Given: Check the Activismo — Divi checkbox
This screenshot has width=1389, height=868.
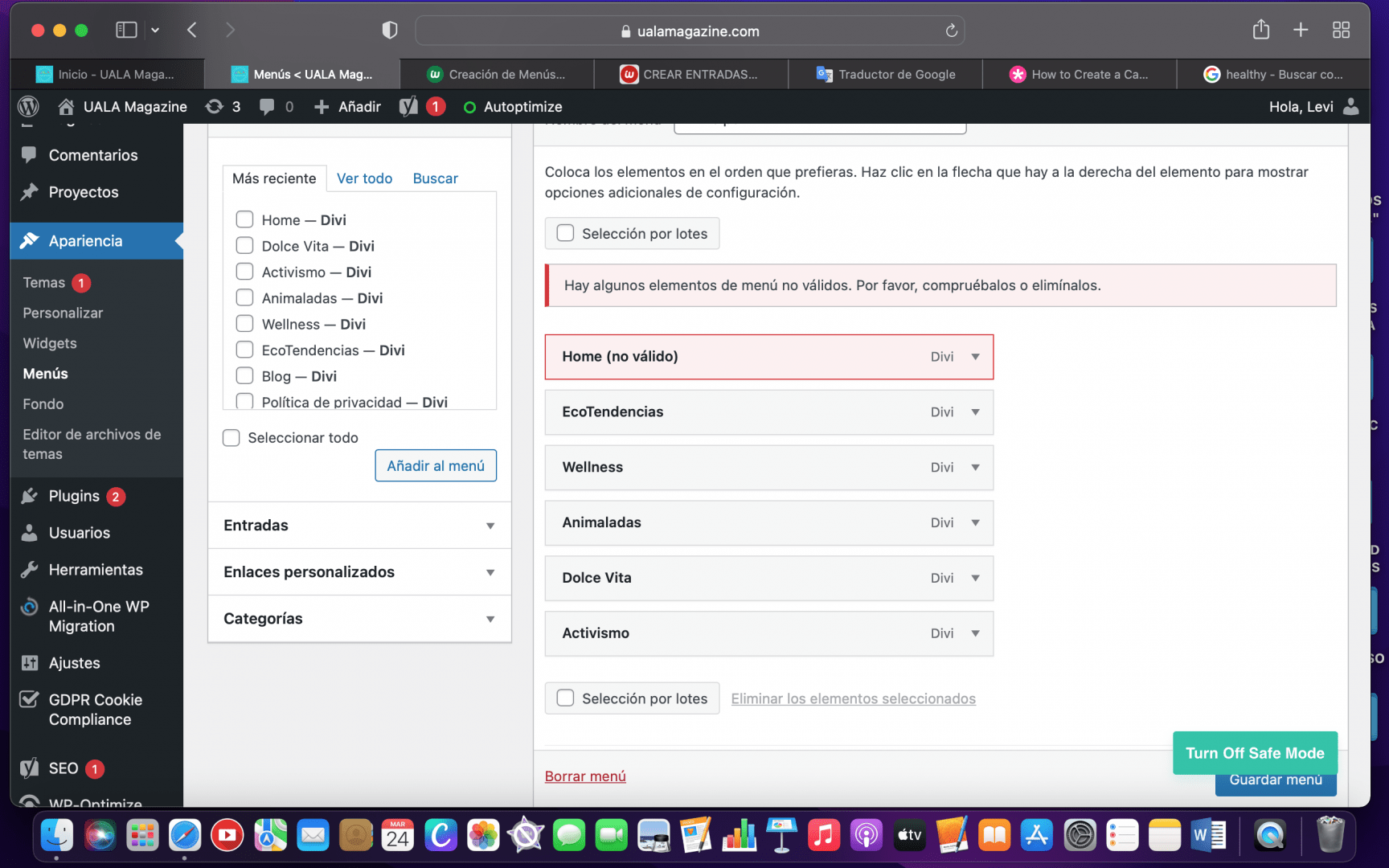Looking at the screenshot, I should (x=244, y=272).
